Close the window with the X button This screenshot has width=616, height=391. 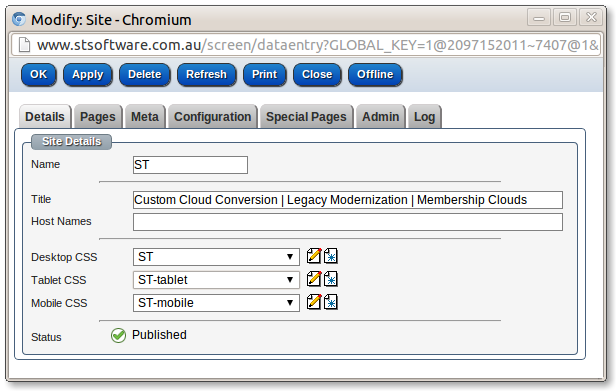click(x=591, y=18)
